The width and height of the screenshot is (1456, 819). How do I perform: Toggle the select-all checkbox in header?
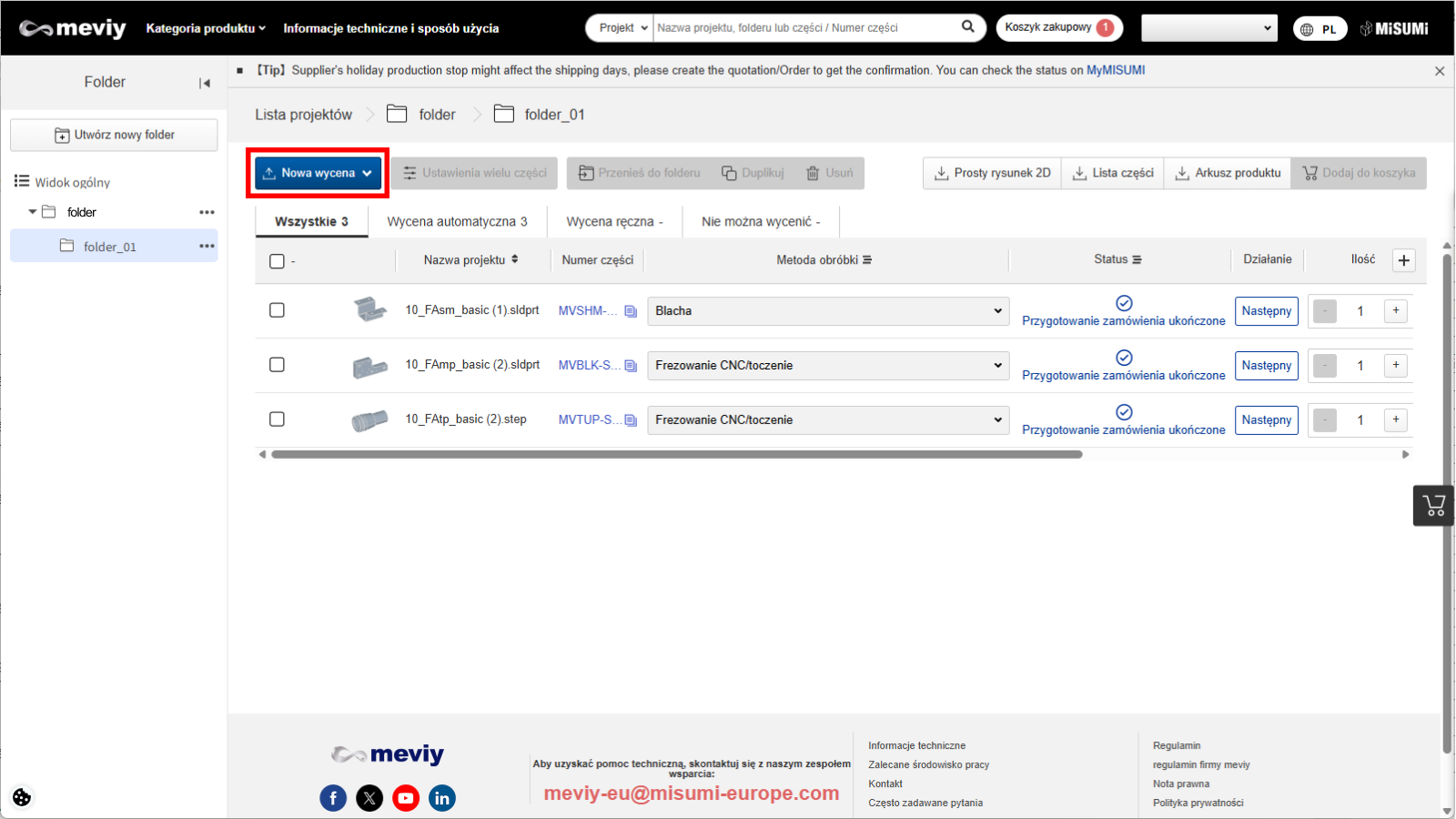tap(278, 261)
